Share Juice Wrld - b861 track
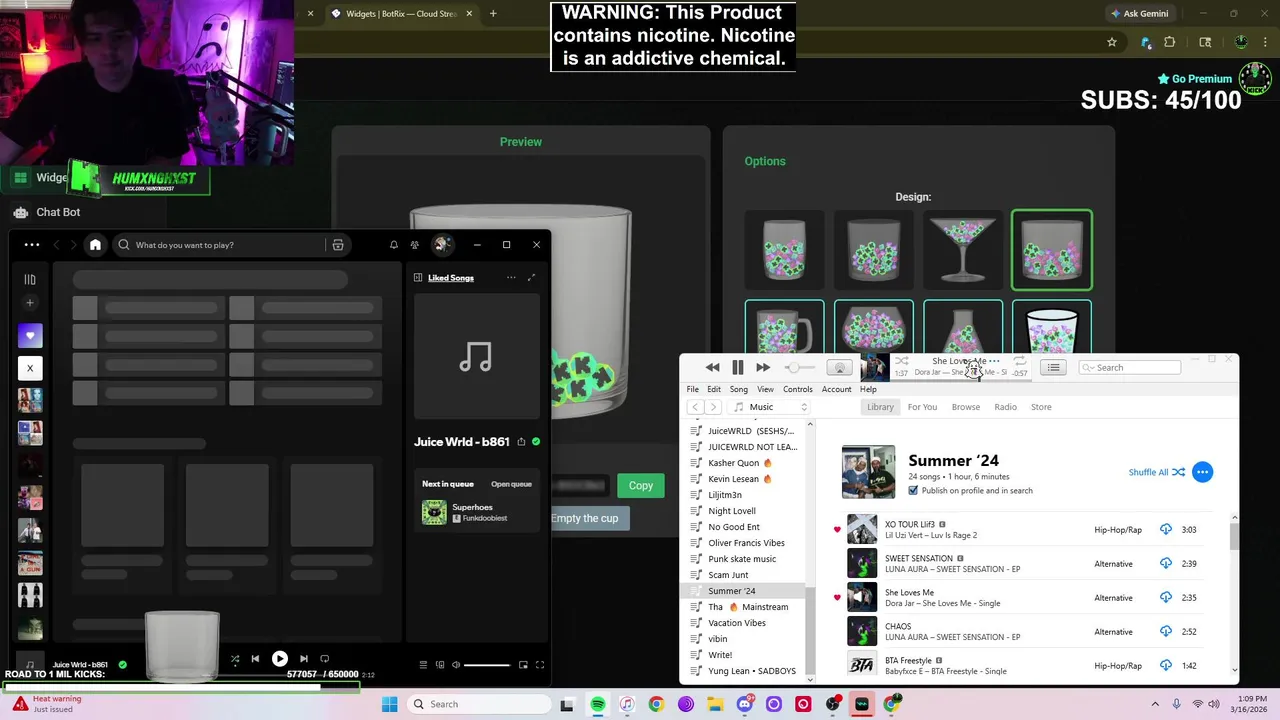This screenshot has width=1280, height=720. coord(521,442)
